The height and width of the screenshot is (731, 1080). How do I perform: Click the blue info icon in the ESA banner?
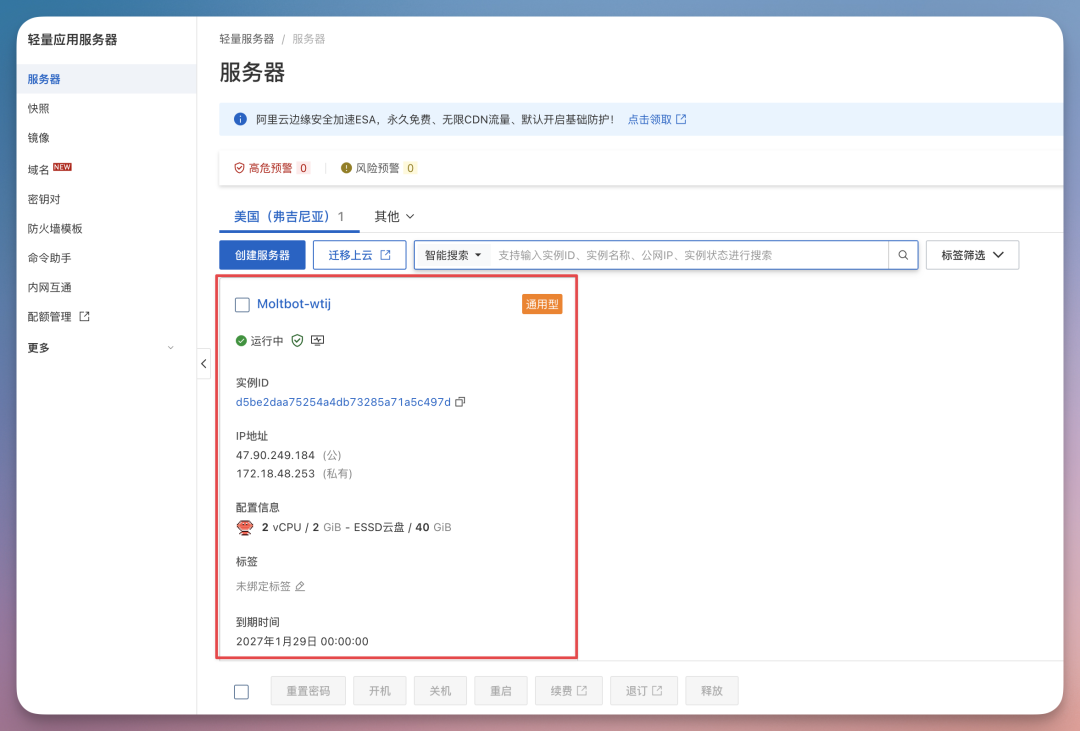(239, 118)
